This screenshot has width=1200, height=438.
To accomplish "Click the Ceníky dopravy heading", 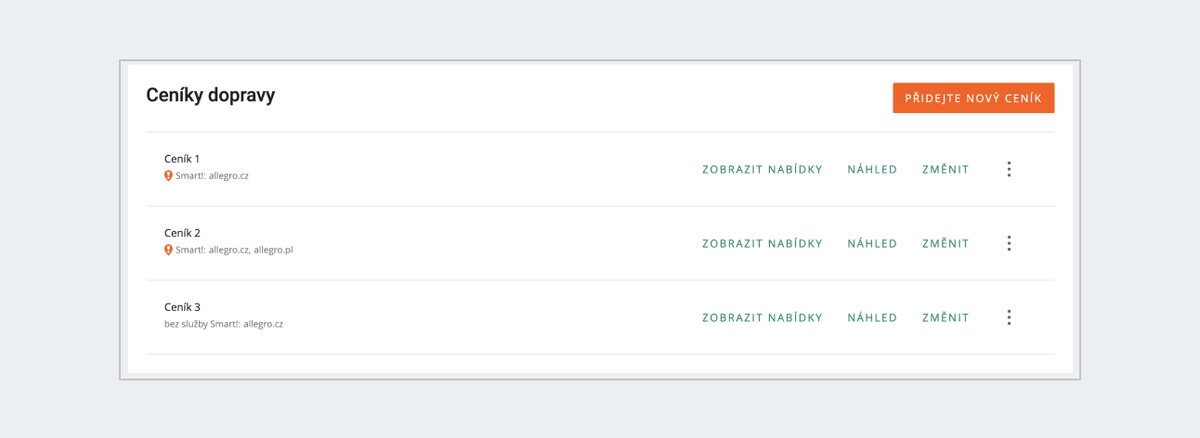I will [210, 96].
